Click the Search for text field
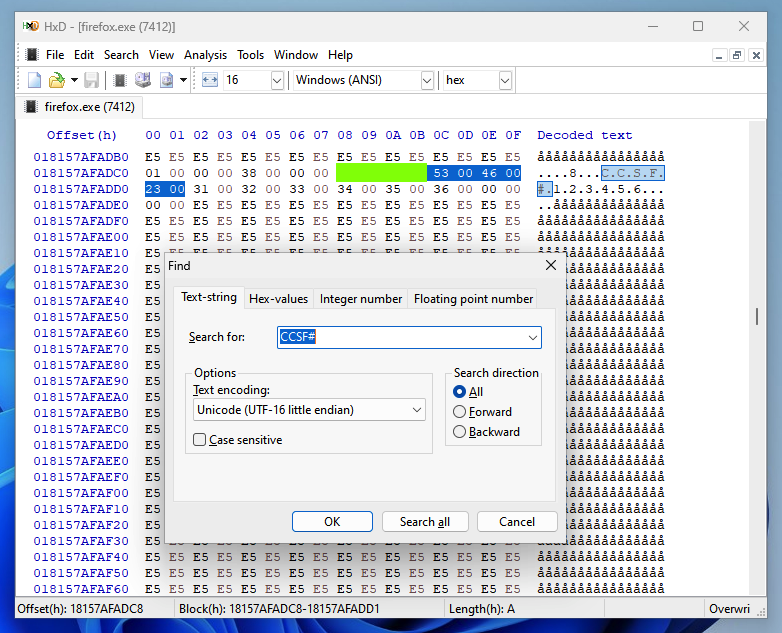The width and height of the screenshot is (782, 633). pyautogui.click(x=400, y=338)
